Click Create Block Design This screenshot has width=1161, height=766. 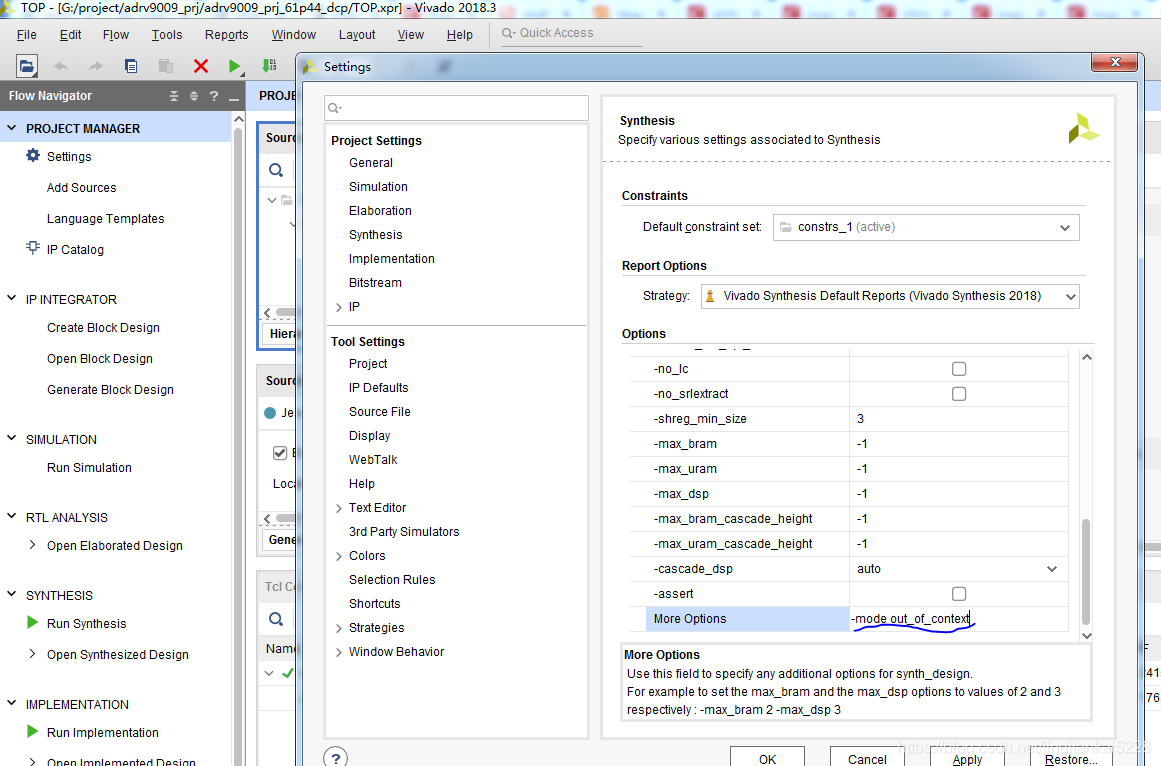click(x=103, y=328)
